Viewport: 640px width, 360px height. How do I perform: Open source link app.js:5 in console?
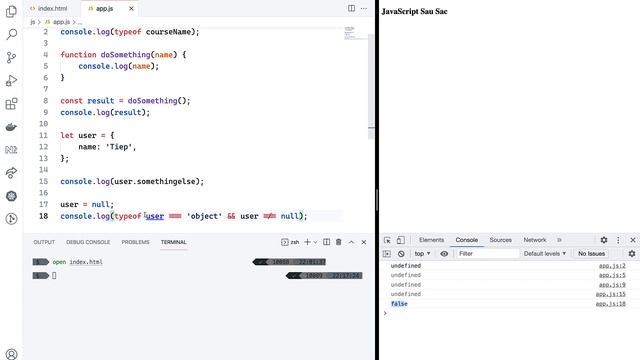612,275
